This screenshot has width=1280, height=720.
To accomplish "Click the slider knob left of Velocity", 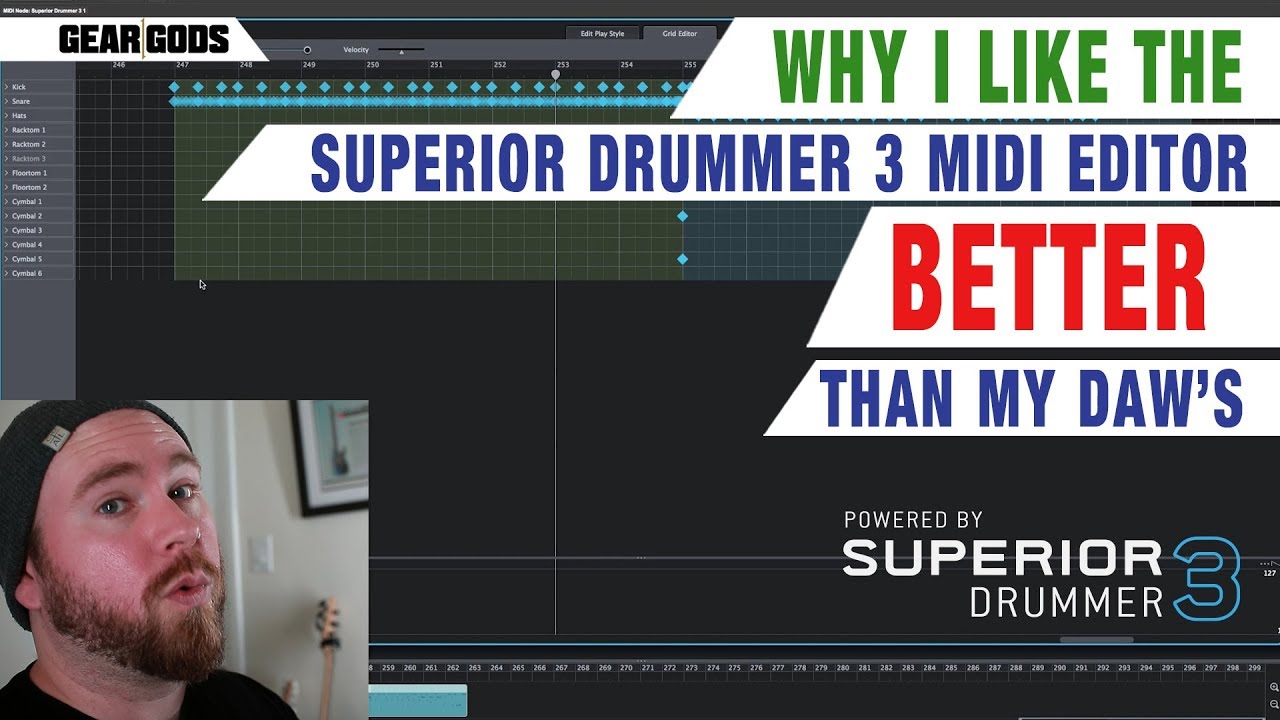I will pyautogui.click(x=307, y=50).
